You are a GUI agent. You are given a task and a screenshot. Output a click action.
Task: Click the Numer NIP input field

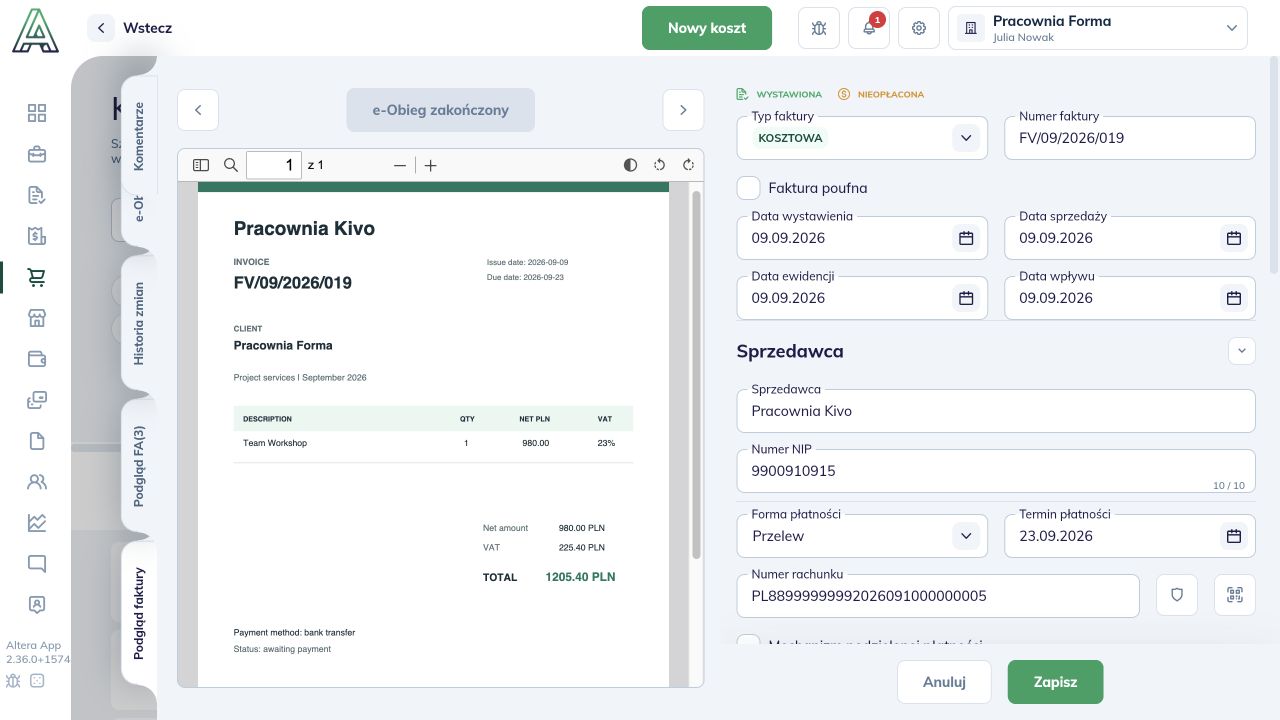point(996,471)
